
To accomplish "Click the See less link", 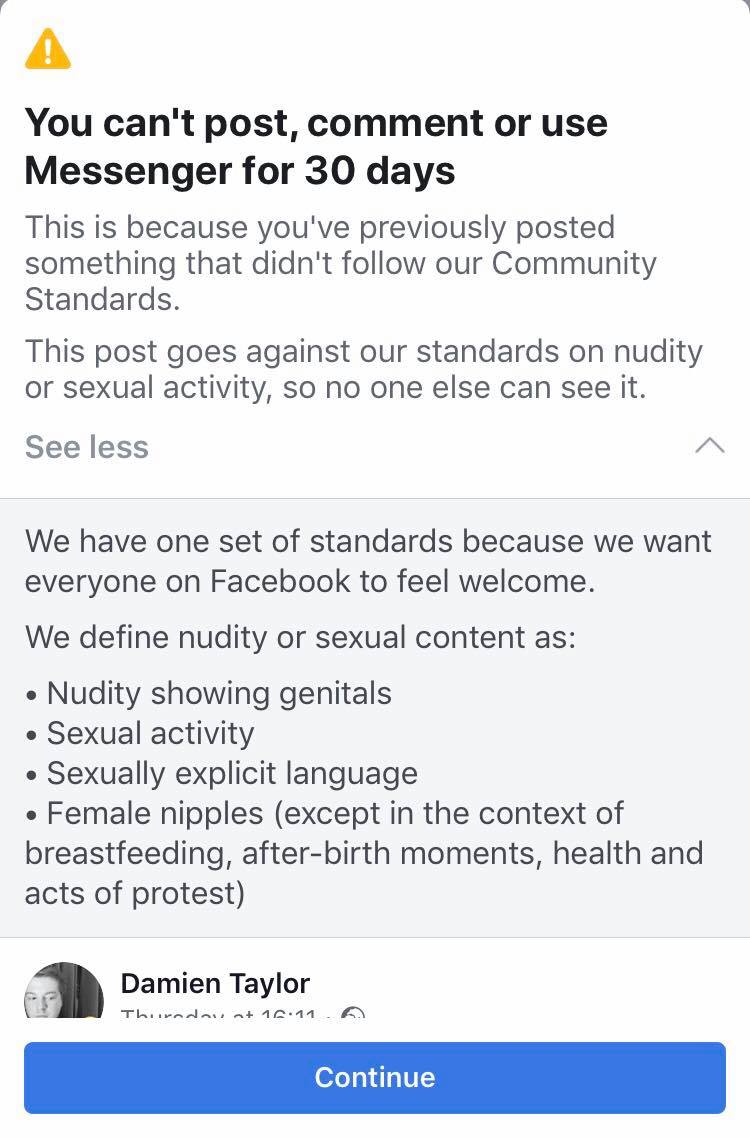I will tap(87, 447).
